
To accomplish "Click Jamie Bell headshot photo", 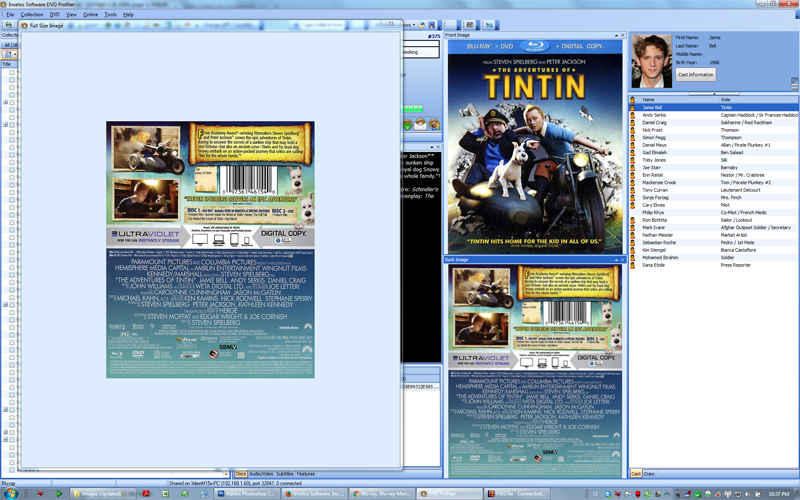I will pyautogui.click(x=652, y=61).
